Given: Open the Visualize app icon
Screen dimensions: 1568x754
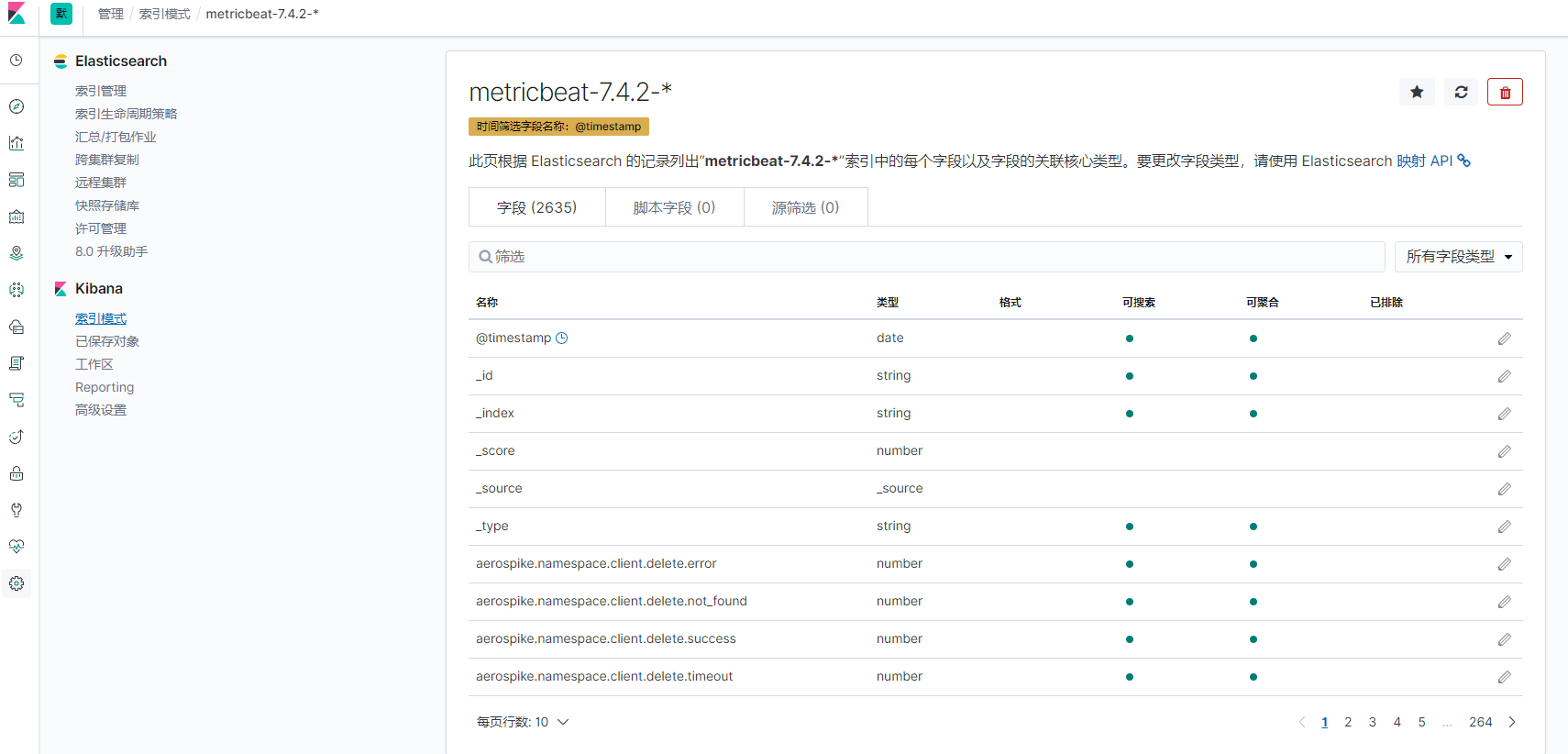Looking at the screenshot, I should [x=17, y=143].
